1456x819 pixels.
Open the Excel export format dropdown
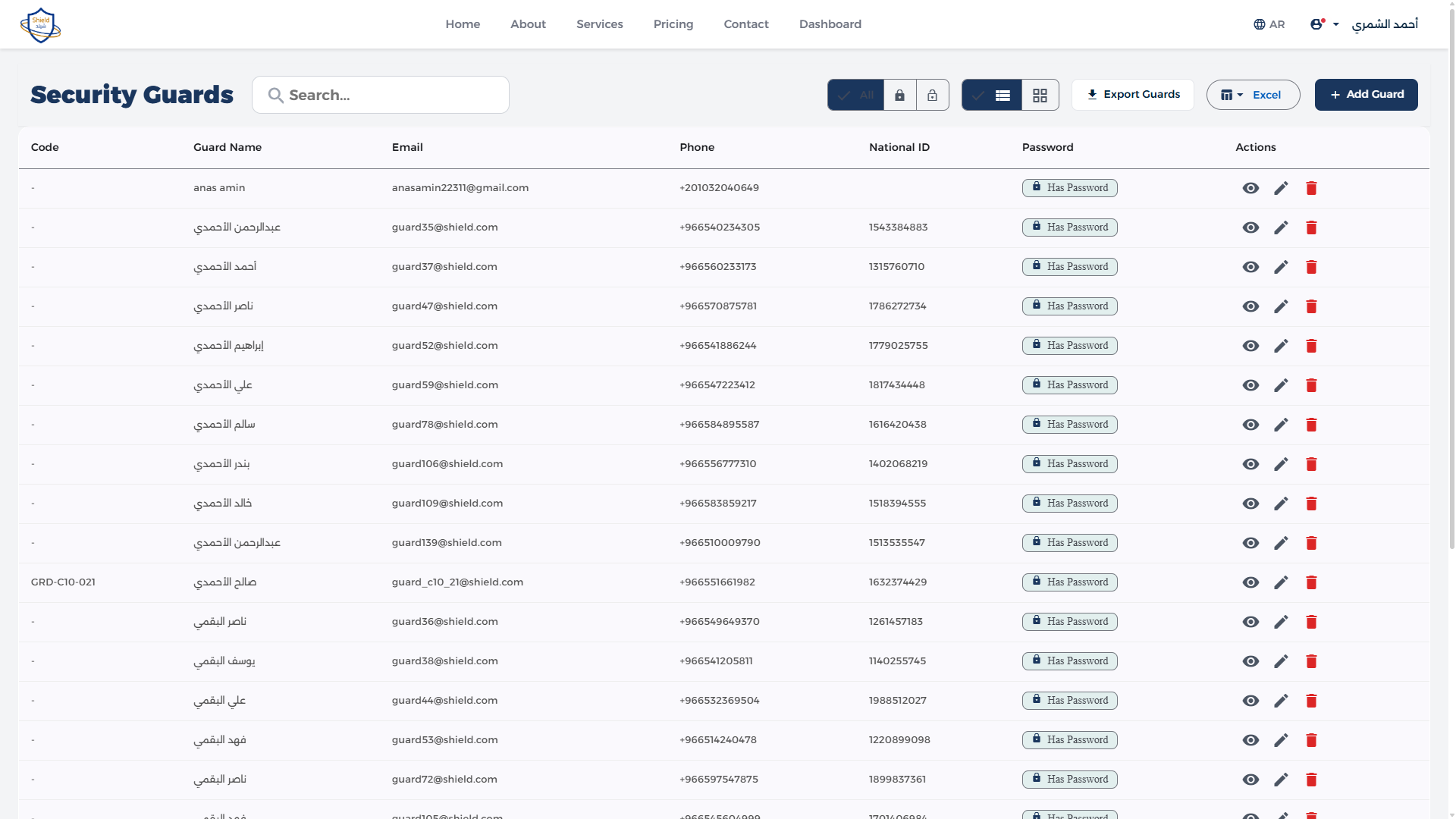[1252, 95]
